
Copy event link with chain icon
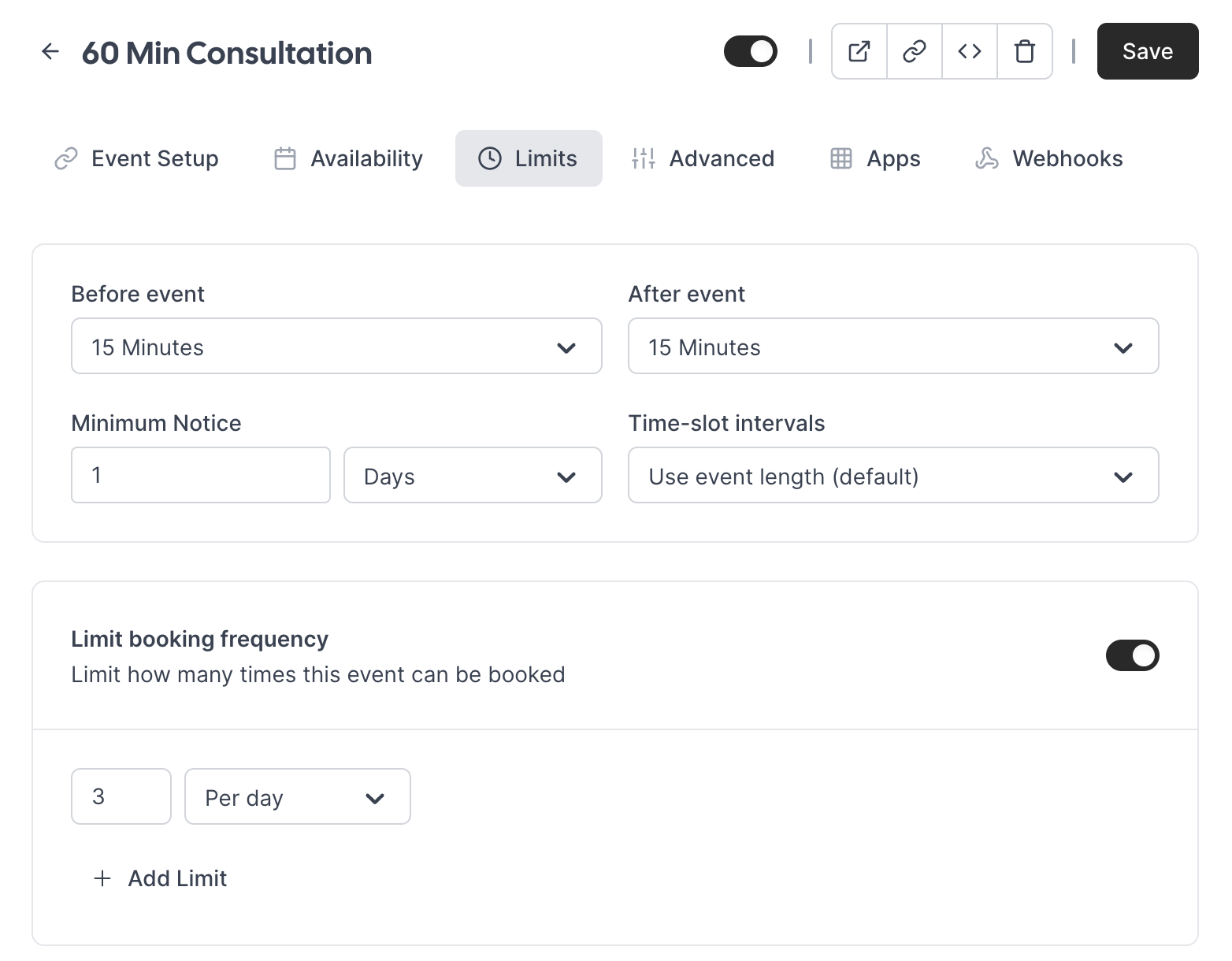[915, 51]
